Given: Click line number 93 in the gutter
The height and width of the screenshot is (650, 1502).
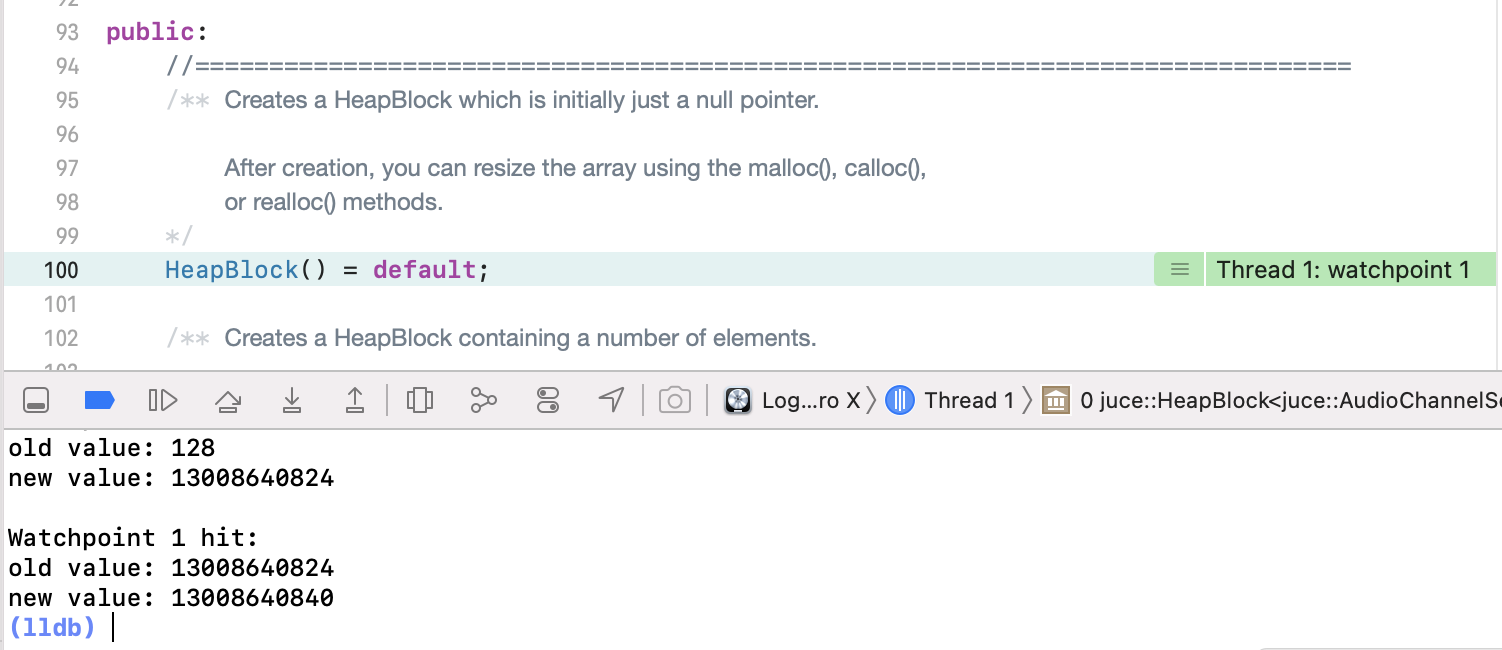Looking at the screenshot, I should pyautogui.click(x=66, y=32).
